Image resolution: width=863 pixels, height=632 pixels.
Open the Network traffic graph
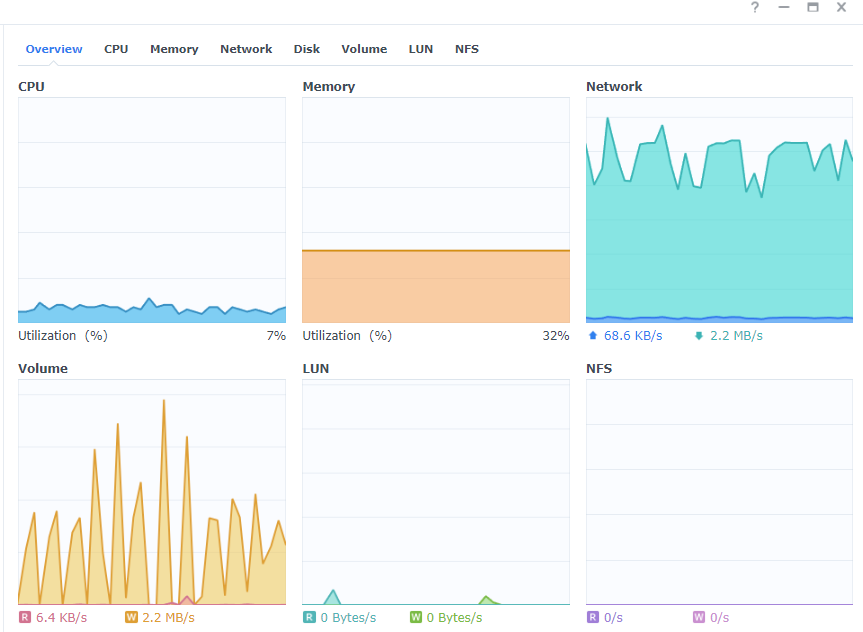[719, 210]
